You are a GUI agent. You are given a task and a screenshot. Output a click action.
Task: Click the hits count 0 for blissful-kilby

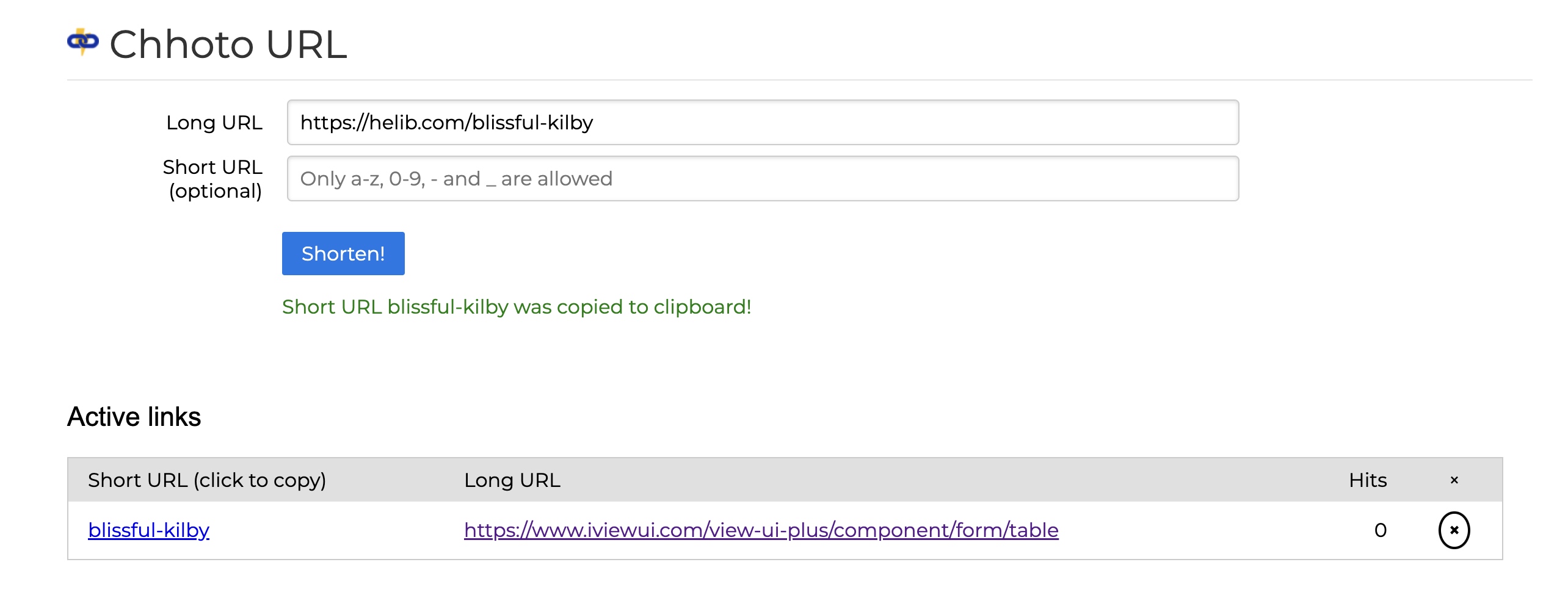[x=1380, y=530]
